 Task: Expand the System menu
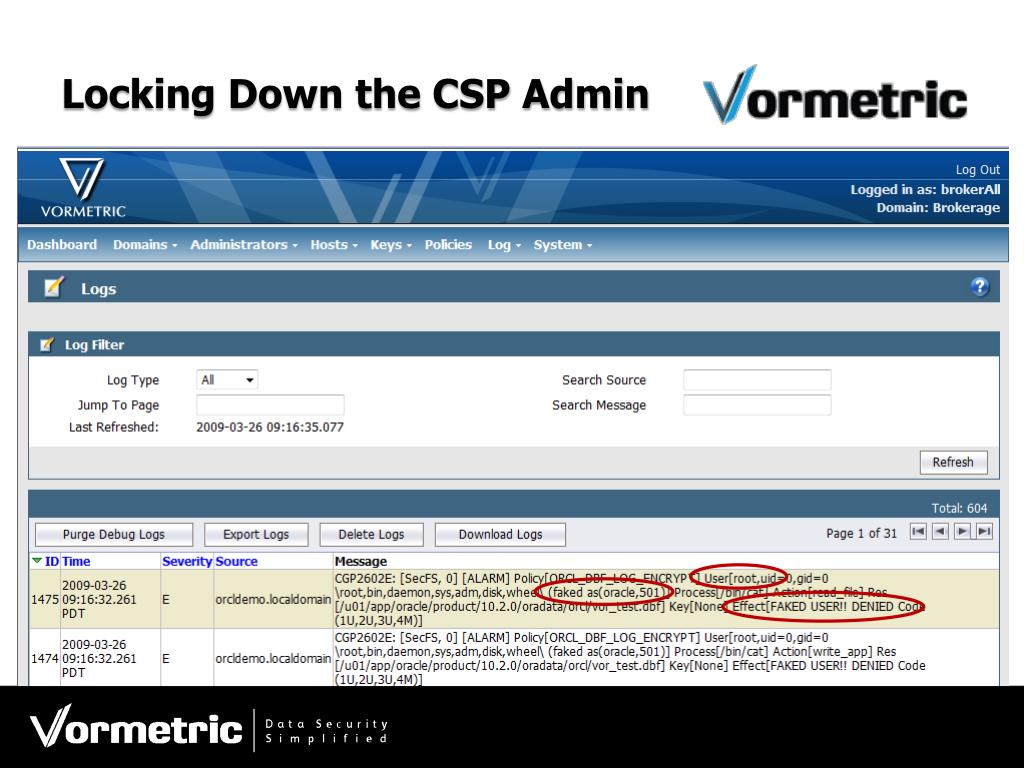tap(562, 245)
